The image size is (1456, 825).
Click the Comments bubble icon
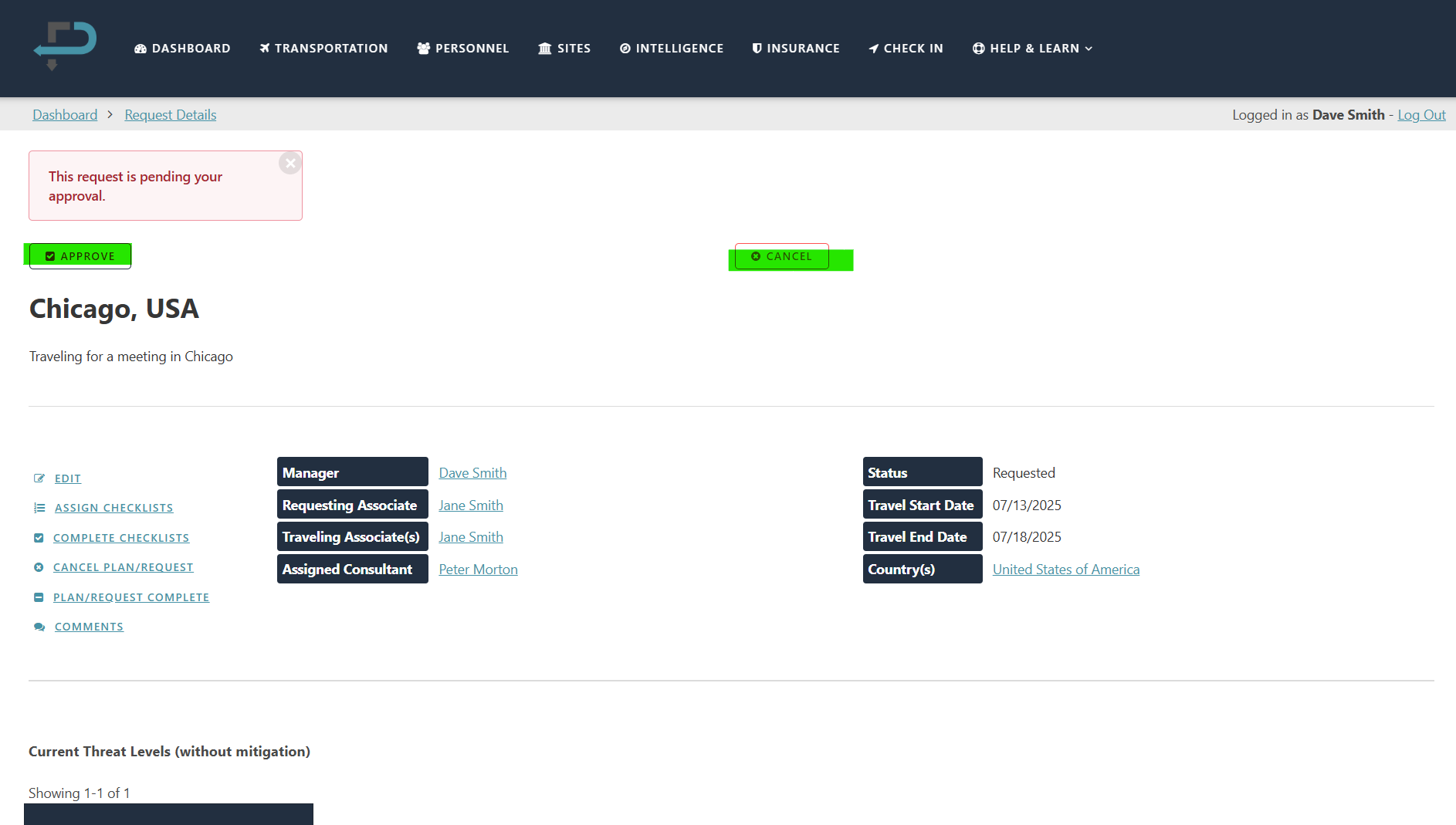tap(39, 627)
